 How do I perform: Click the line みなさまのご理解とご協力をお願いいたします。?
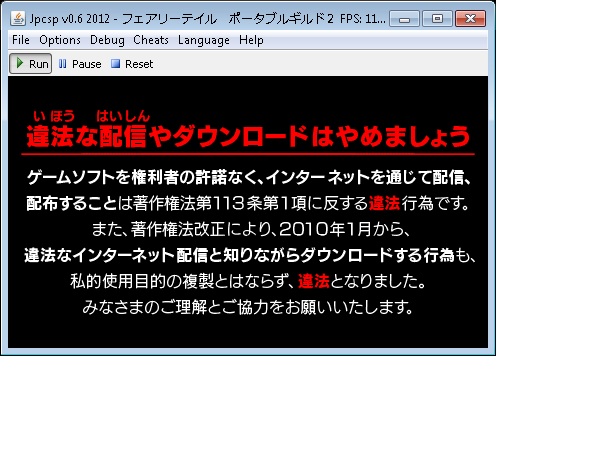[247, 307]
